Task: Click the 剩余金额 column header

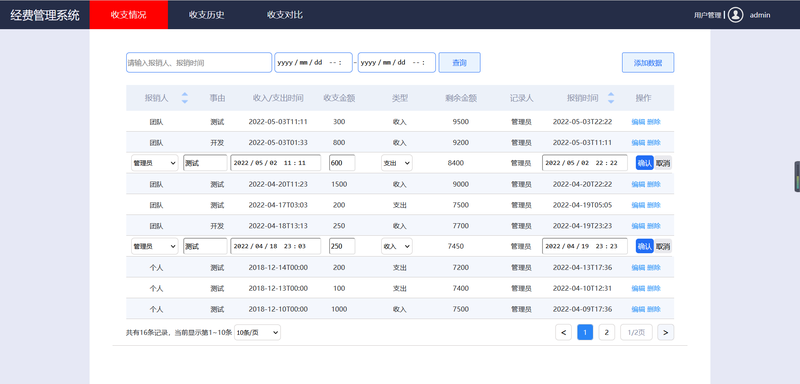Action: tap(461, 98)
